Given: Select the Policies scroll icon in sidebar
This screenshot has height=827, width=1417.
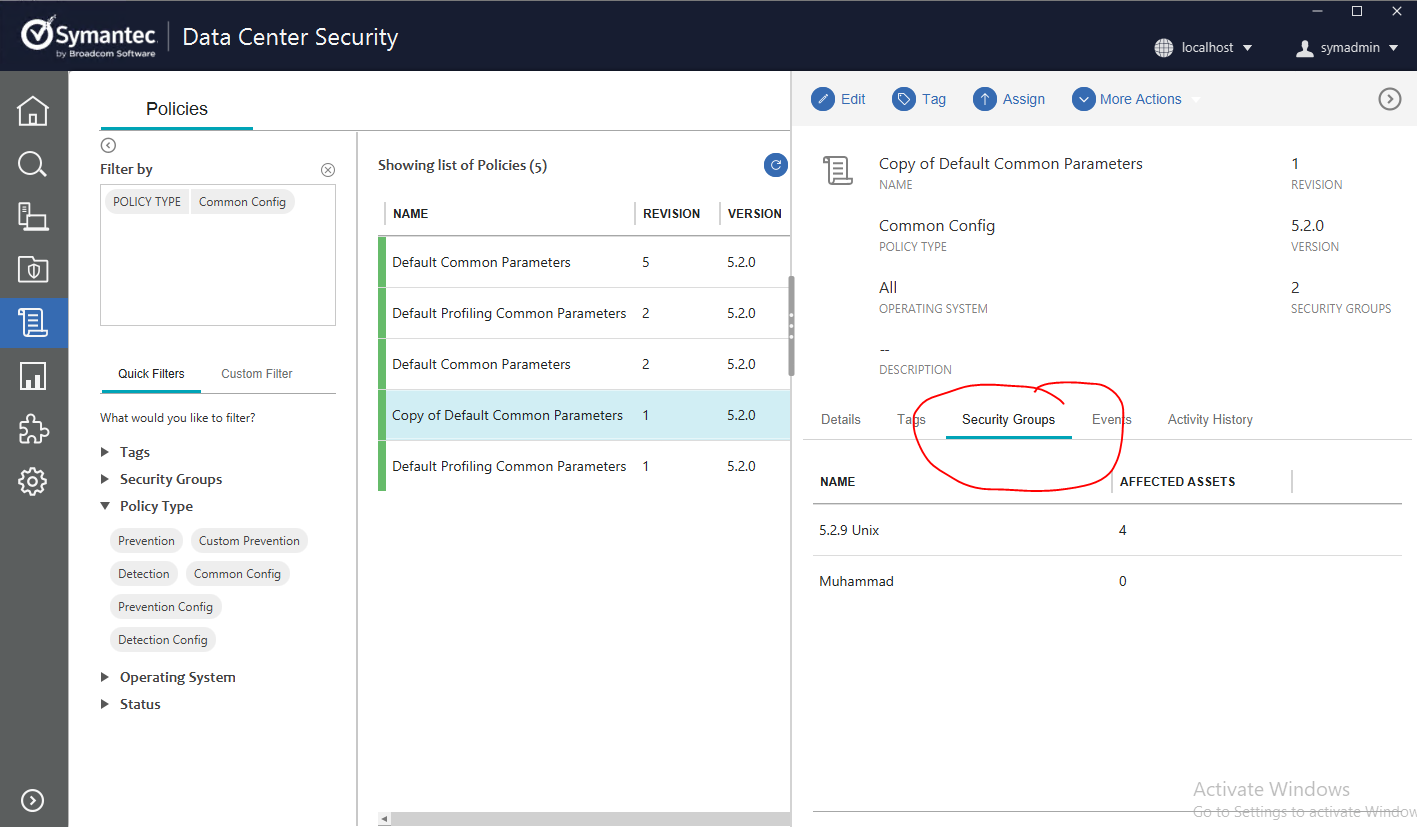Looking at the screenshot, I should [x=33, y=322].
